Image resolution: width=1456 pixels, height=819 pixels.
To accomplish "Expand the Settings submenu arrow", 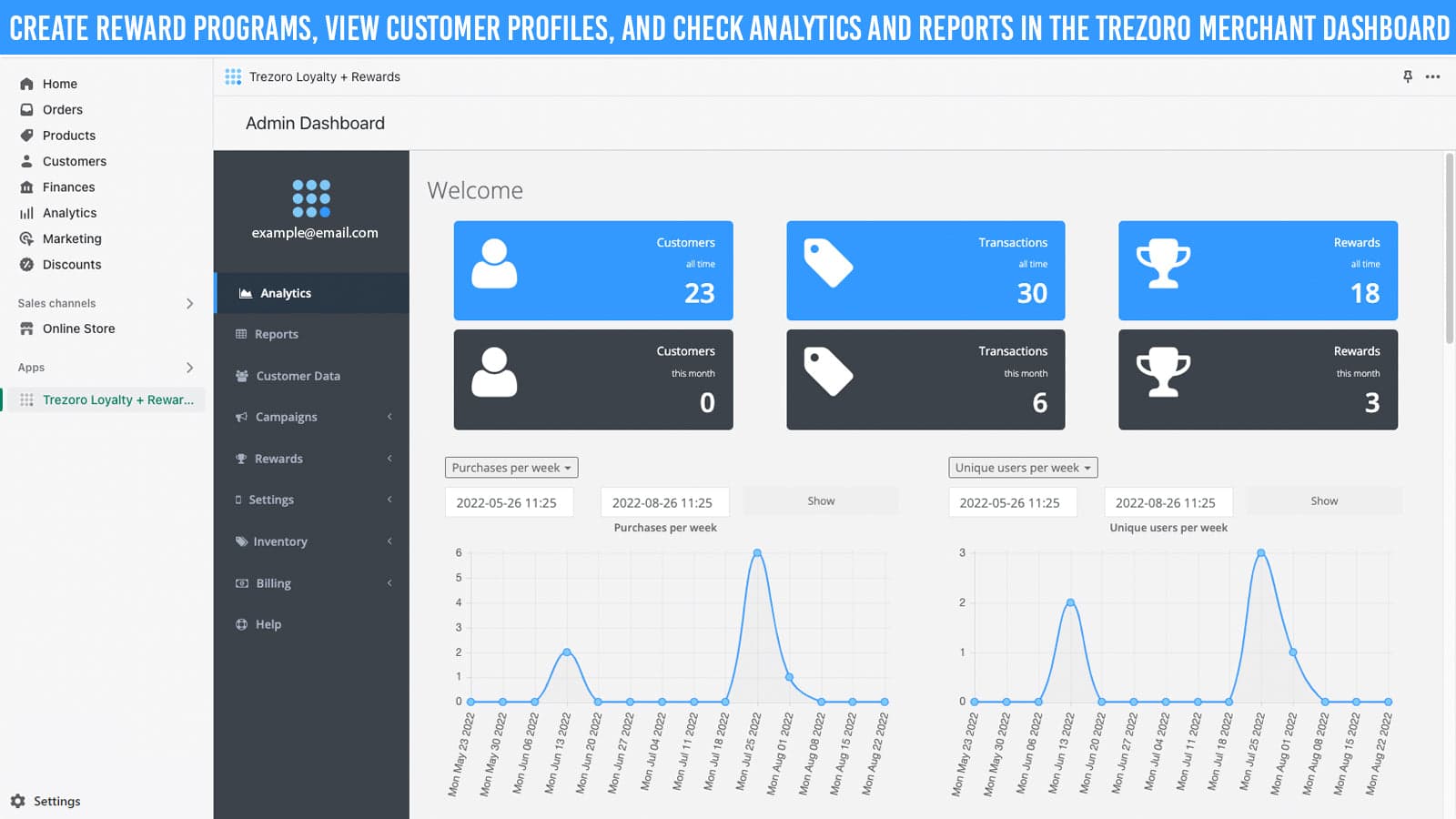I will tap(389, 500).
